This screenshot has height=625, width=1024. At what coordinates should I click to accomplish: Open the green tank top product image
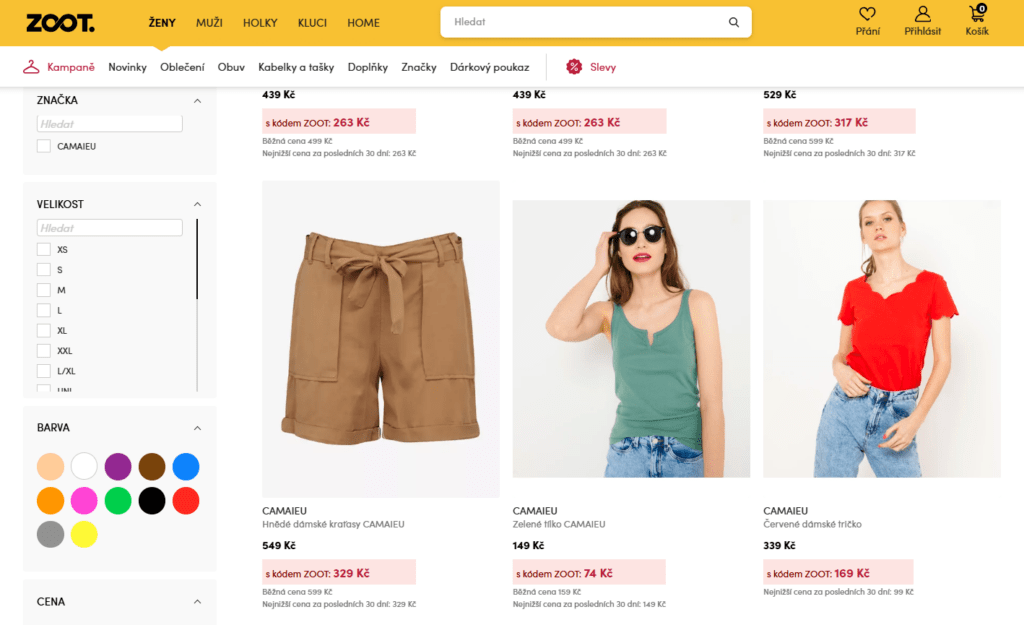(x=631, y=339)
